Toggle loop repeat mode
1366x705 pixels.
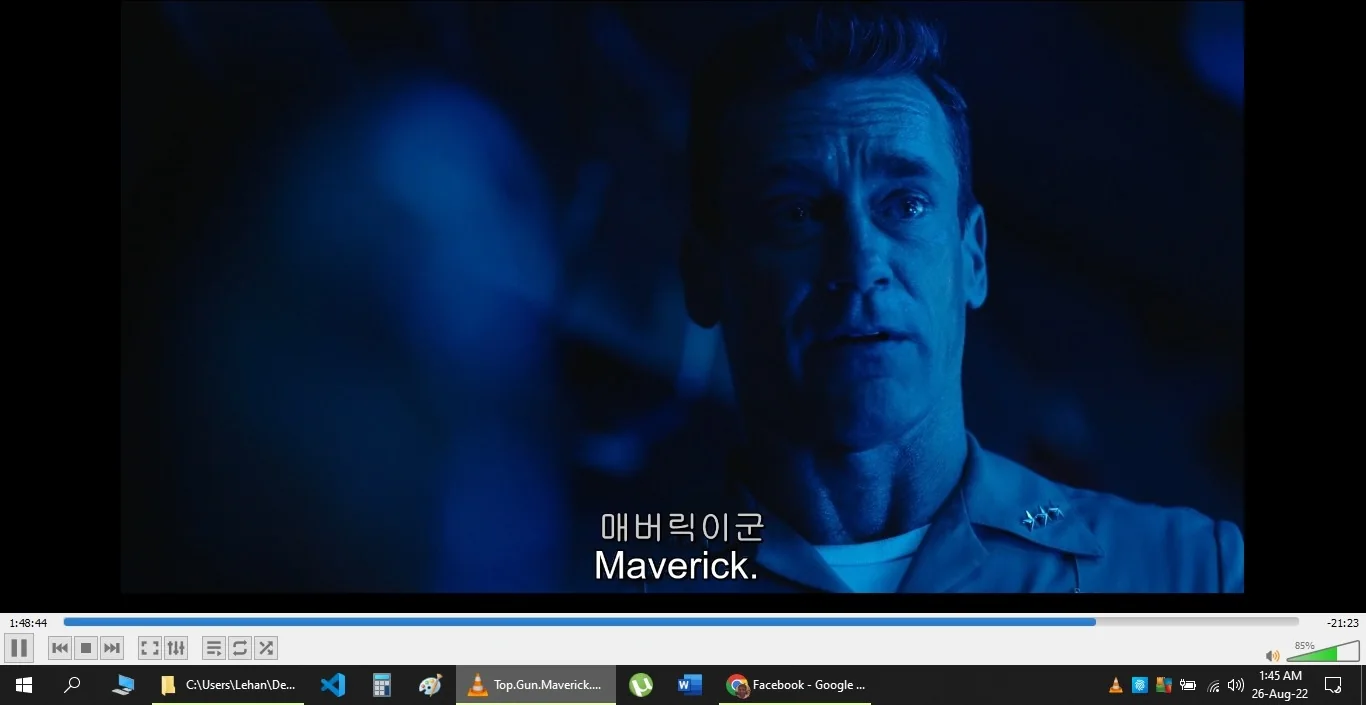(240, 648)
